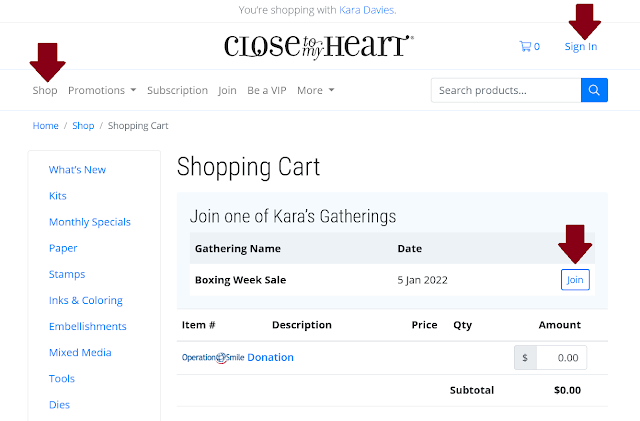Click the Operation Smile logo

tap(212, 357)
